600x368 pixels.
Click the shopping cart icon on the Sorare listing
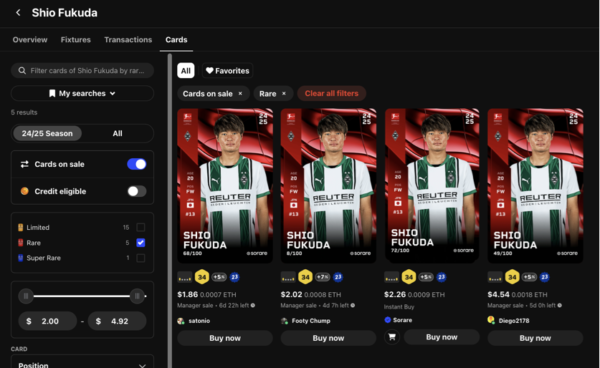(392, 337)
